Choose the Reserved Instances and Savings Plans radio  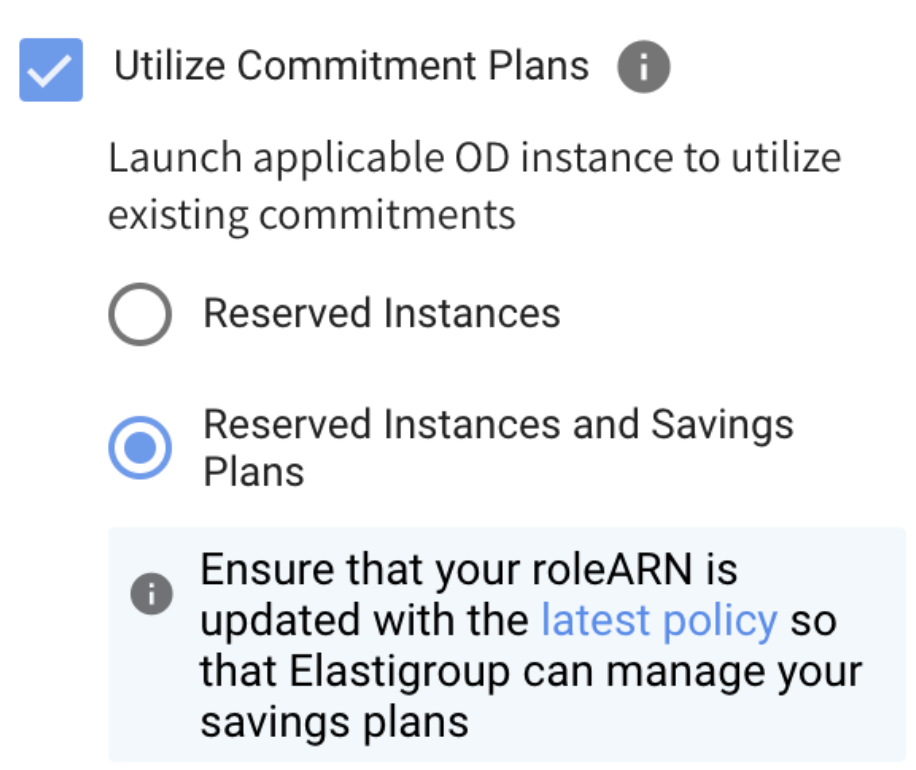click(139, 448)
